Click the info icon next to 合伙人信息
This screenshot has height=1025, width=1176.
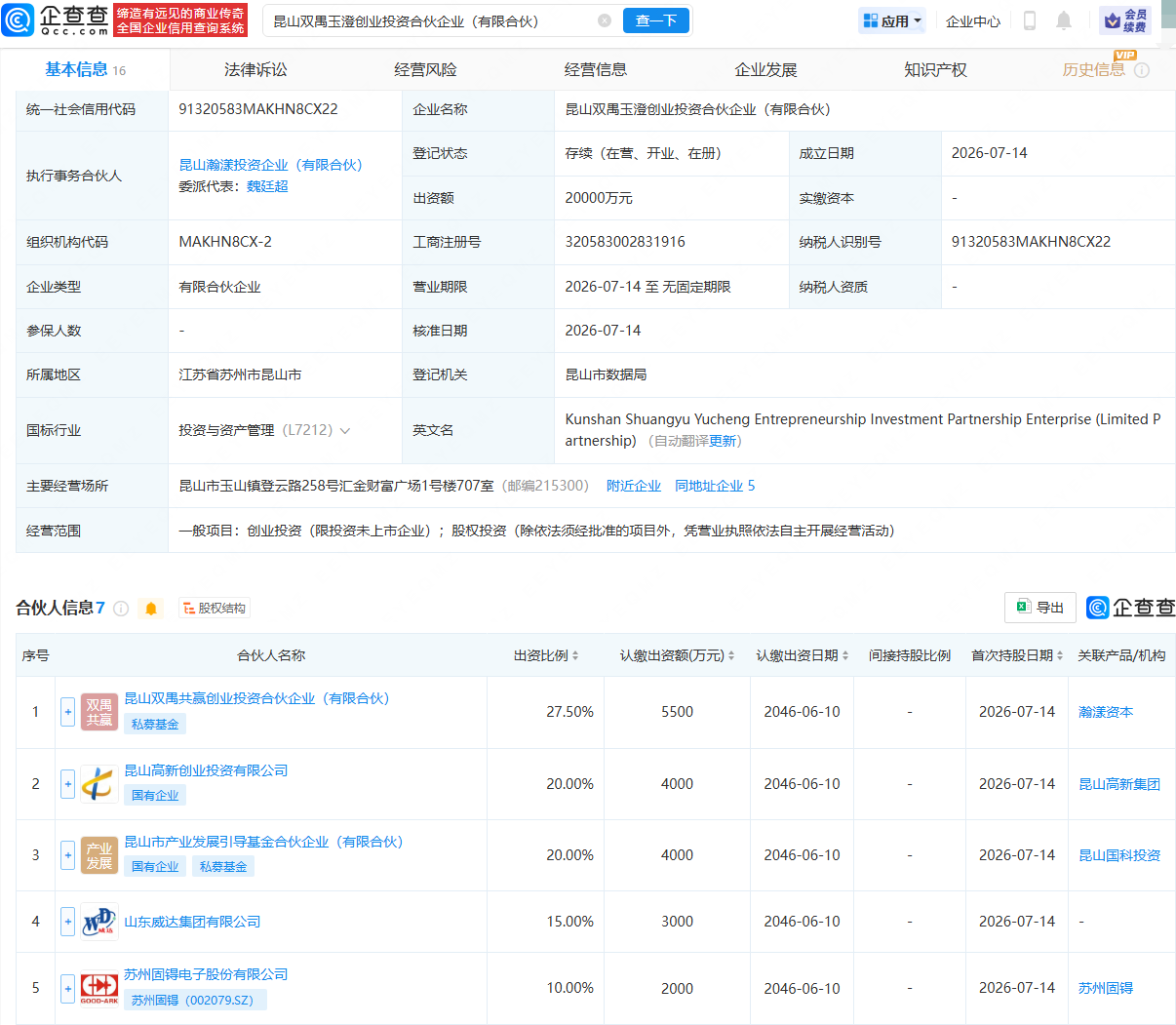pos(121,609)
